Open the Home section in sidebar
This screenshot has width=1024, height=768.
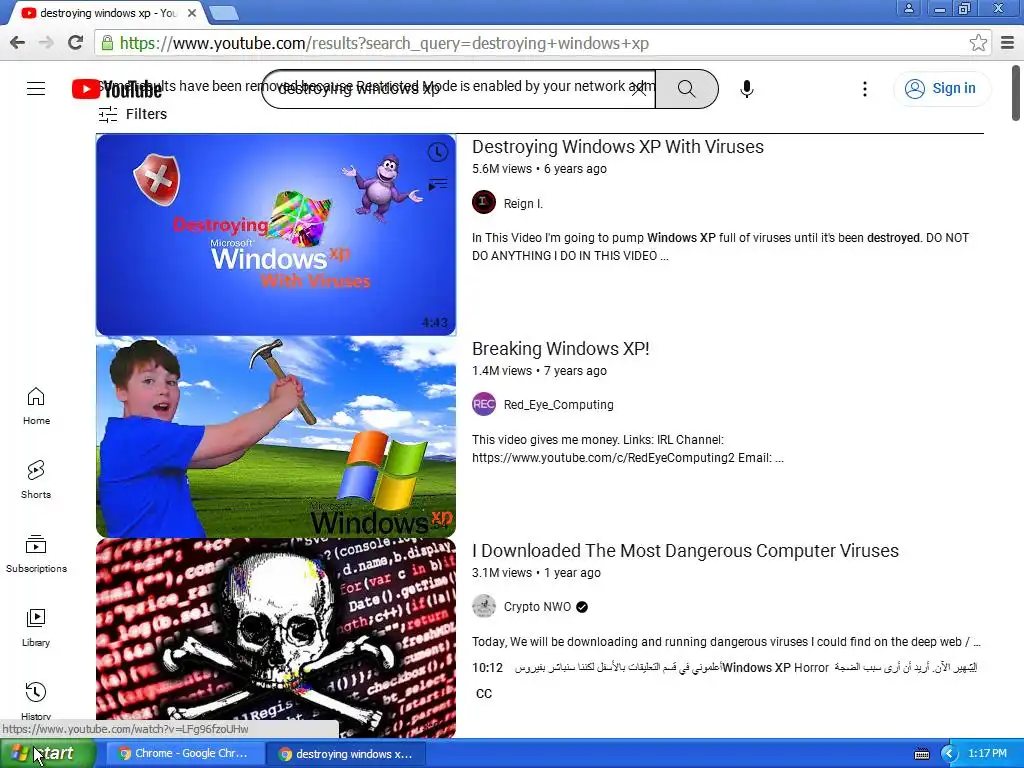36,406
